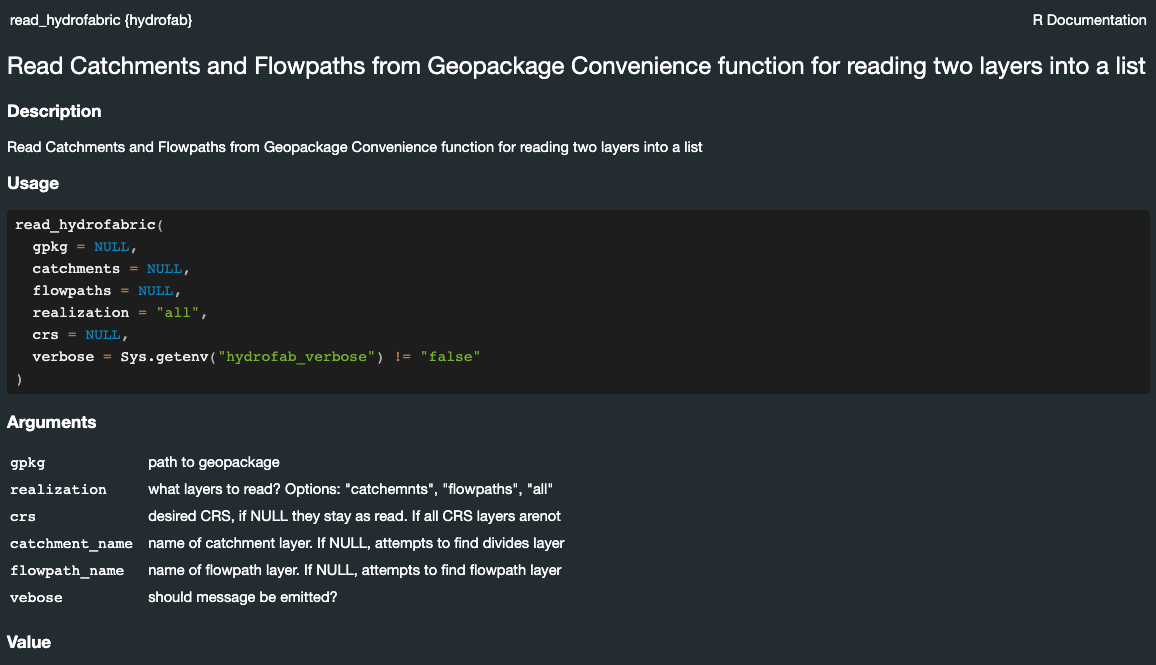Select the Usage section heading
Image resolution: width=1156 pixels, height=665 pixels.
pyautogui.click(x=33, y=183)
